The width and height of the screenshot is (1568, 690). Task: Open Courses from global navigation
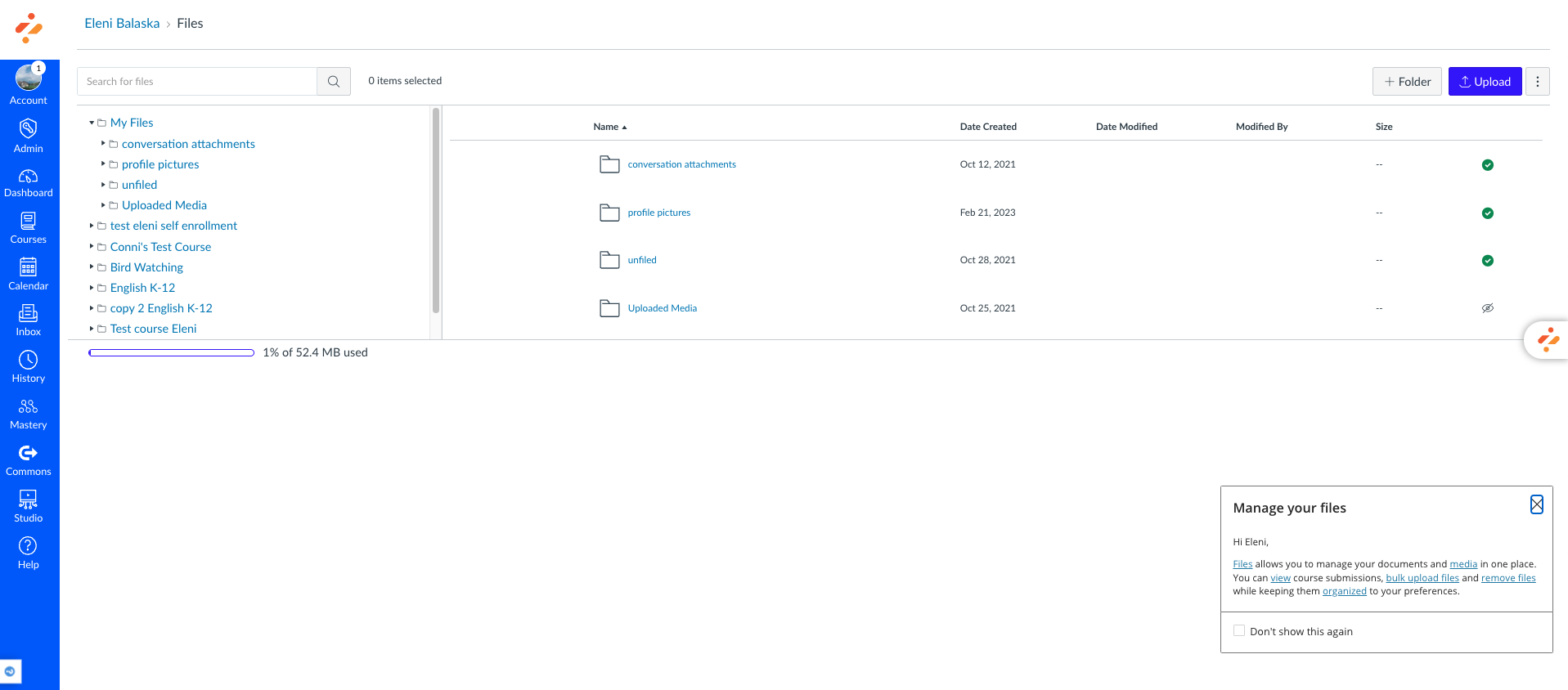[x=29, y=228]
